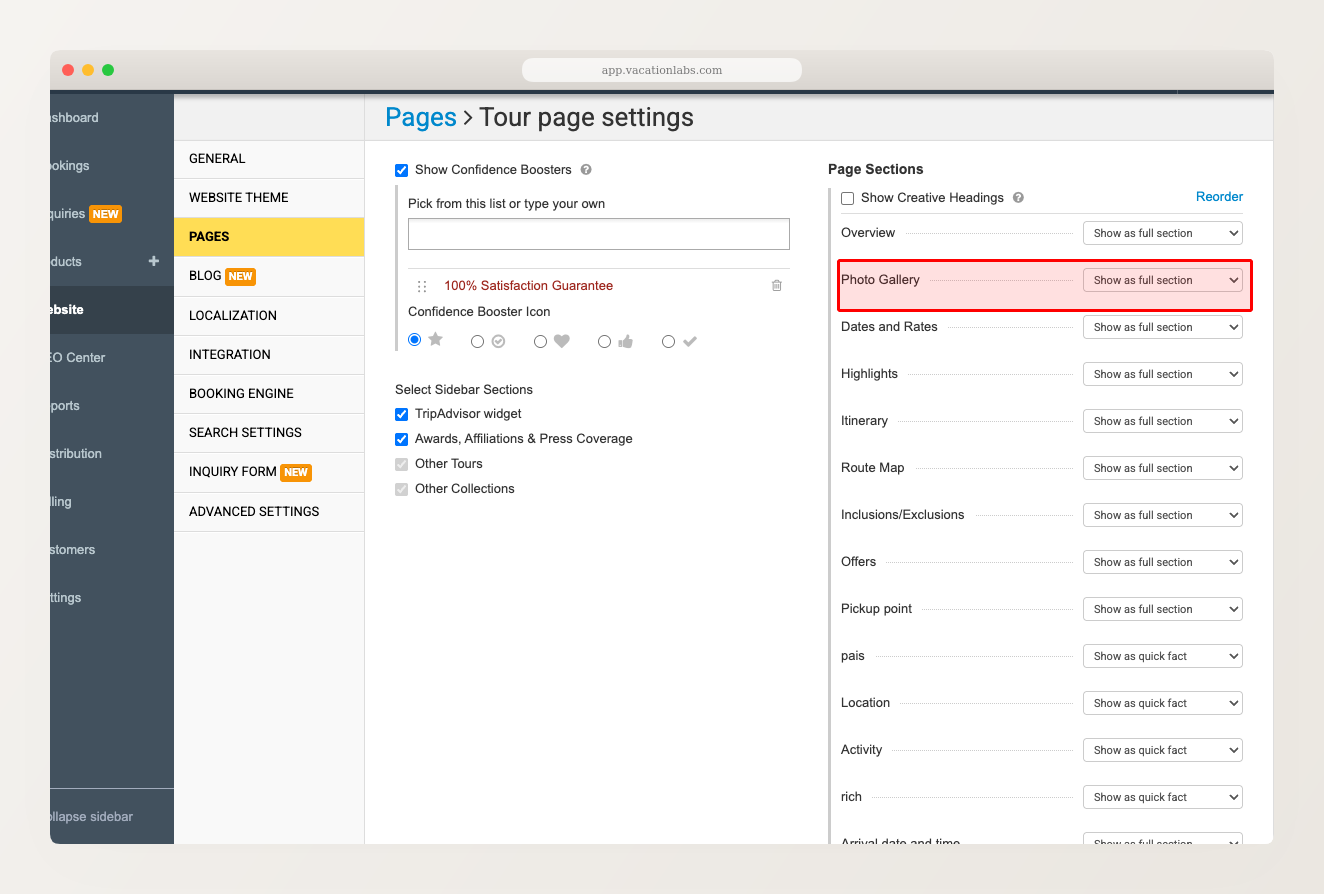Click the Pages breadcrumb link

(421, 117)
